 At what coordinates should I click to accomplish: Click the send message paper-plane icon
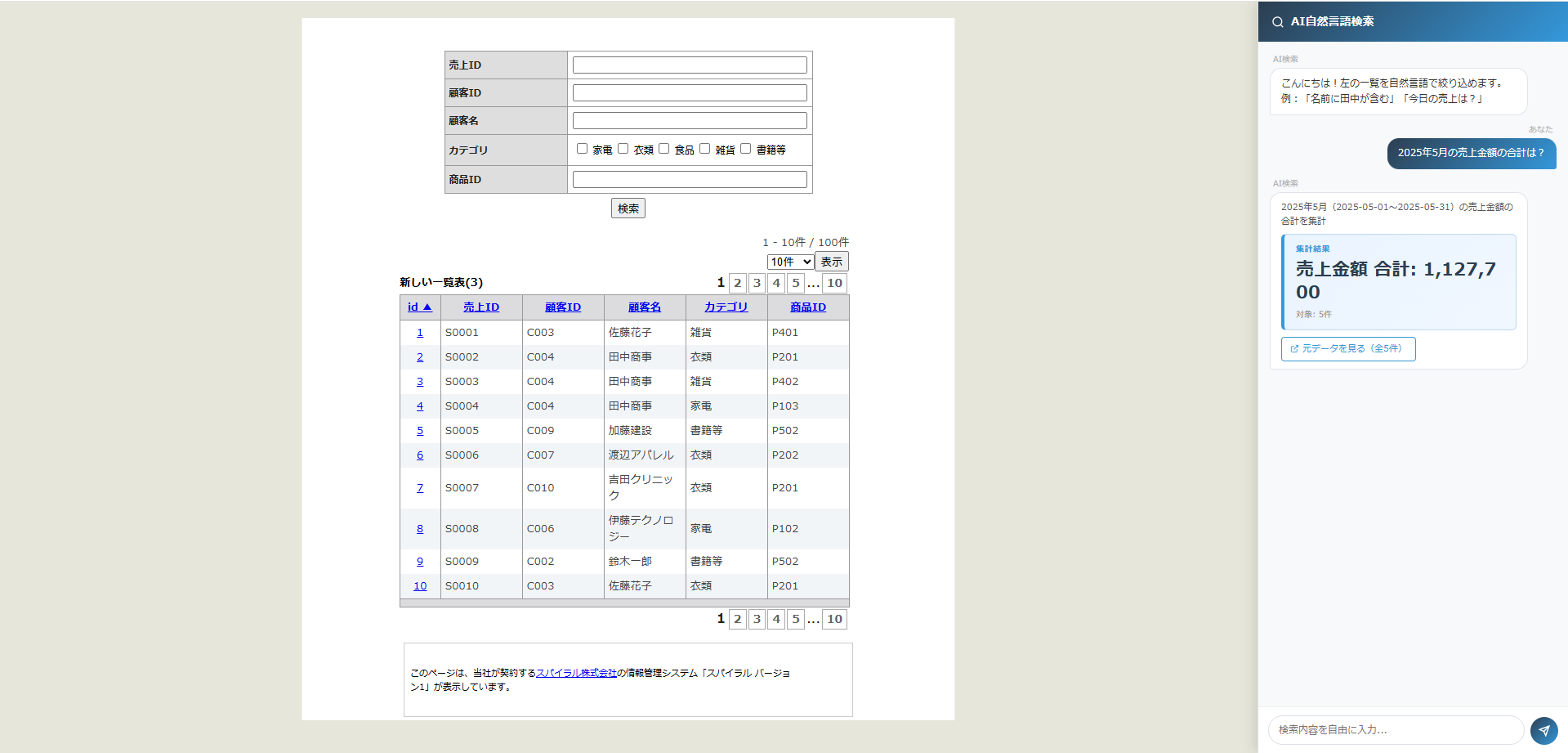[1543, 730]
